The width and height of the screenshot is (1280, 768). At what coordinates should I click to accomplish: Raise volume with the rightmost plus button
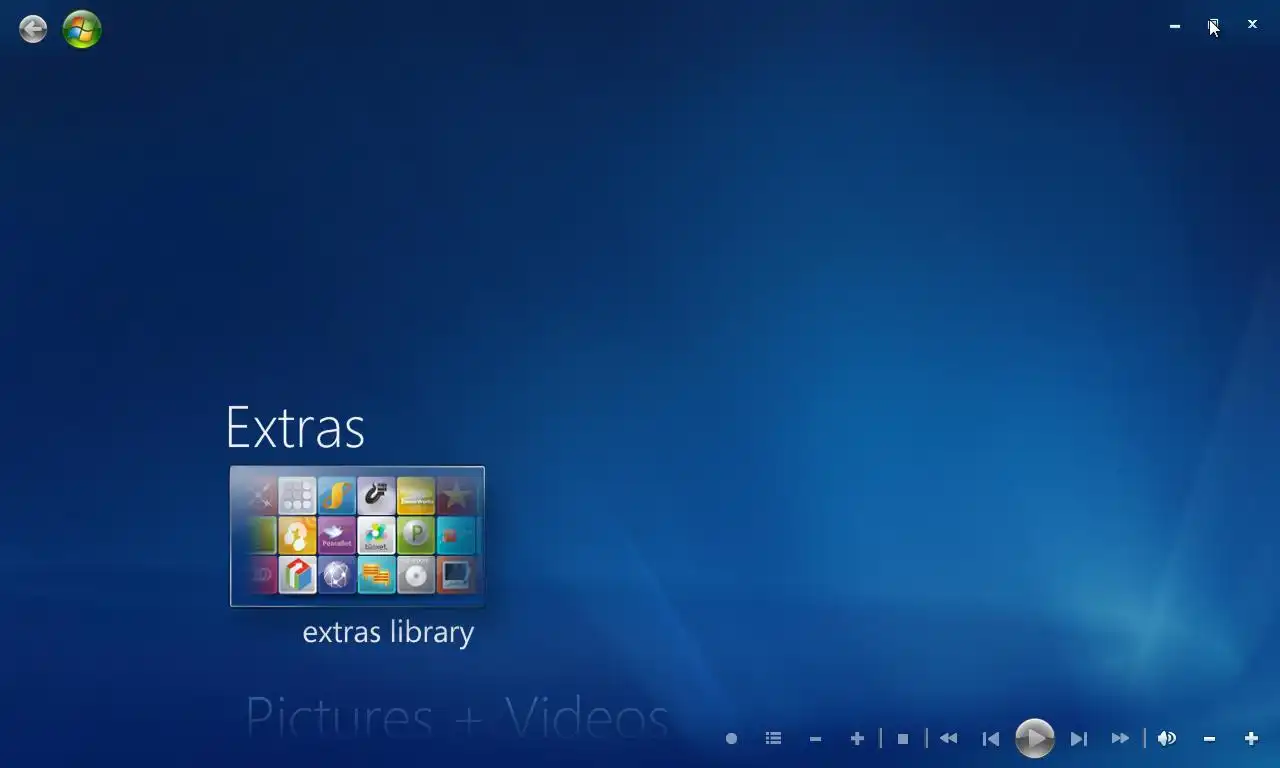coord(1251,739)
